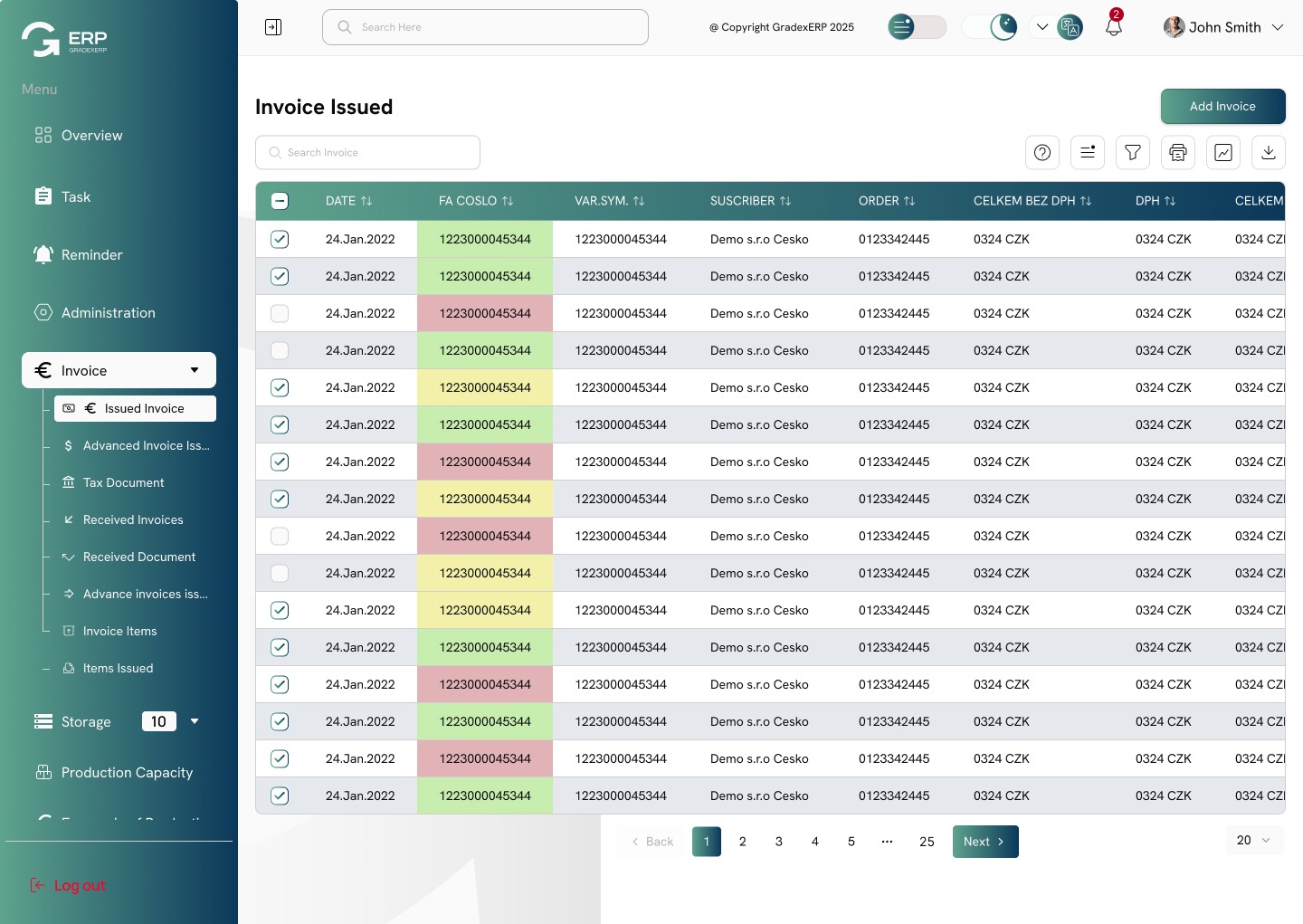Open the help icon above the invoice table
This screenshot has width=1303, height=924.
pyautogui.click(x=1041, y=152)
